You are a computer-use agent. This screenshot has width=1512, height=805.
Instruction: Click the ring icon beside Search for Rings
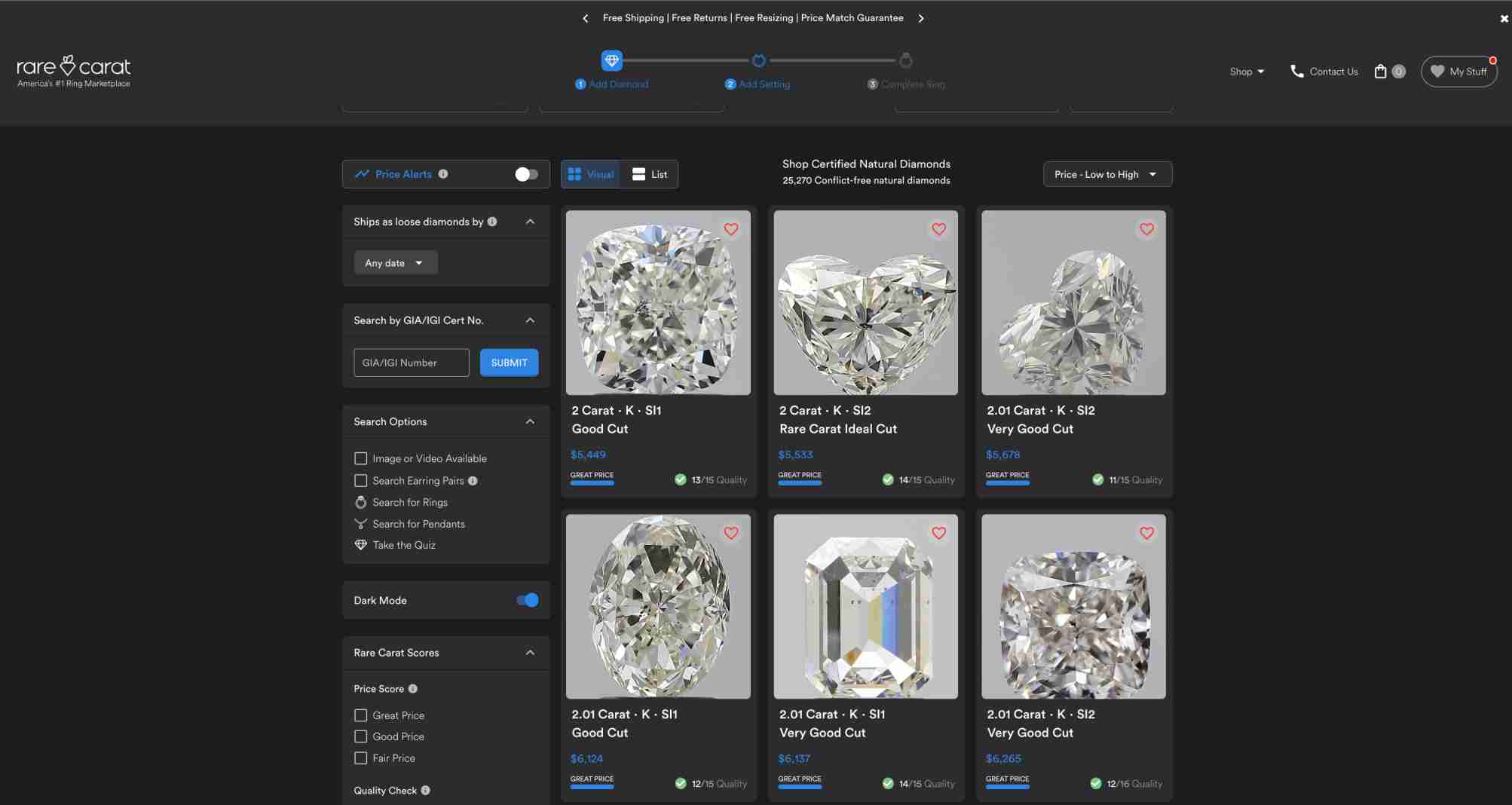pyautogui.click(x=361, y=502)
